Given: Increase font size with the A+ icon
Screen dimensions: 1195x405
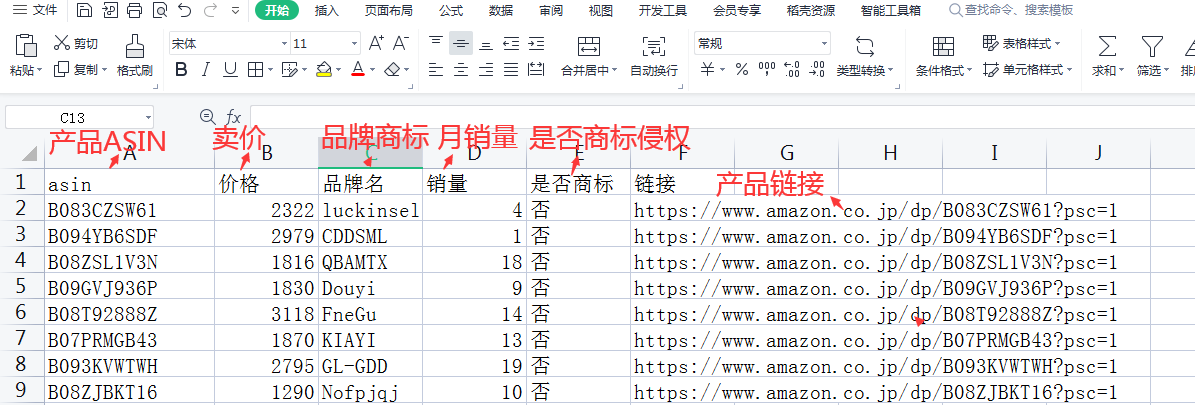Looking at the screenshot, I should [x=376, y=44].
